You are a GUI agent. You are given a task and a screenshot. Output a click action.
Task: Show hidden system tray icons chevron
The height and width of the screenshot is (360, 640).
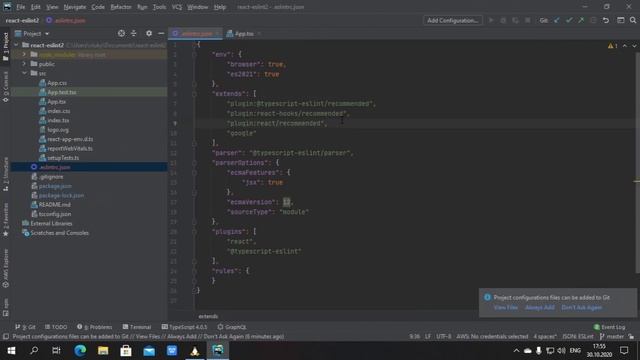pos(516,351)
